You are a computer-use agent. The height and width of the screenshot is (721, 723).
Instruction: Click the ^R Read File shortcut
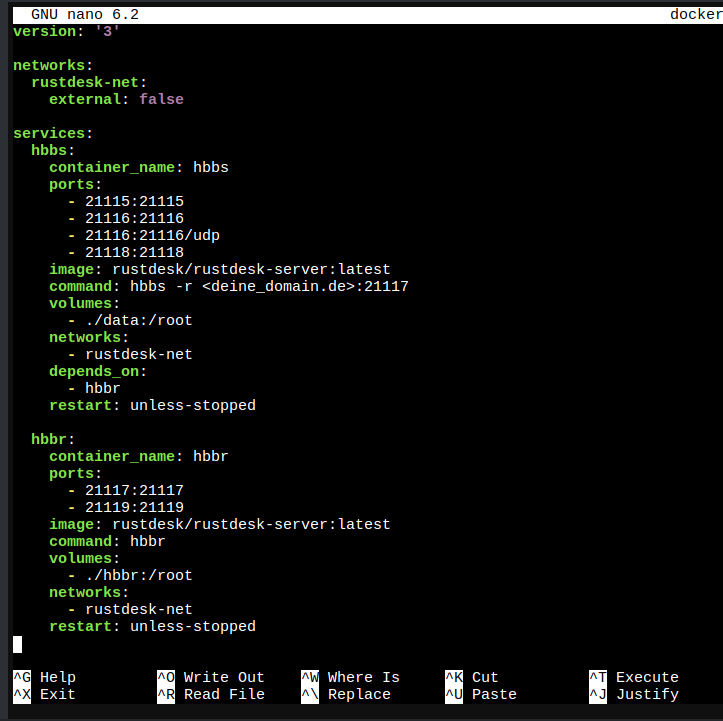point(211,694)
